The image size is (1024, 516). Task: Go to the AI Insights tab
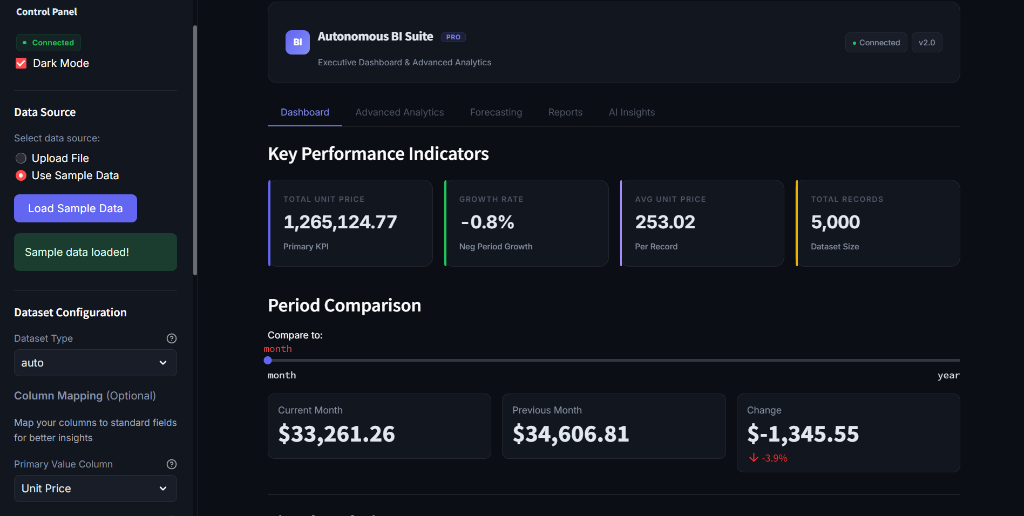click(632, 112)
